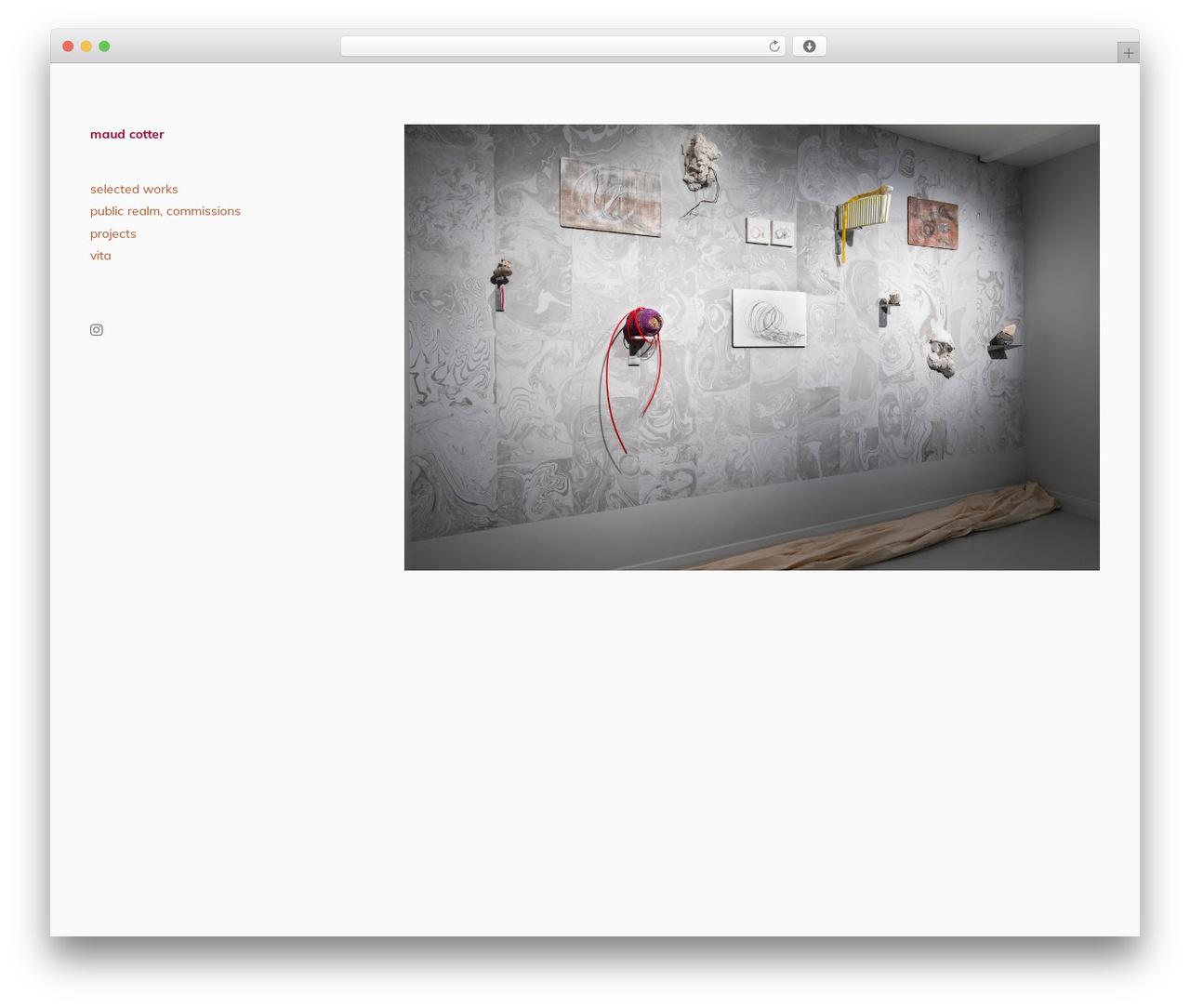
Task: Click the yellow minimize window button
Action: (86, 46)
